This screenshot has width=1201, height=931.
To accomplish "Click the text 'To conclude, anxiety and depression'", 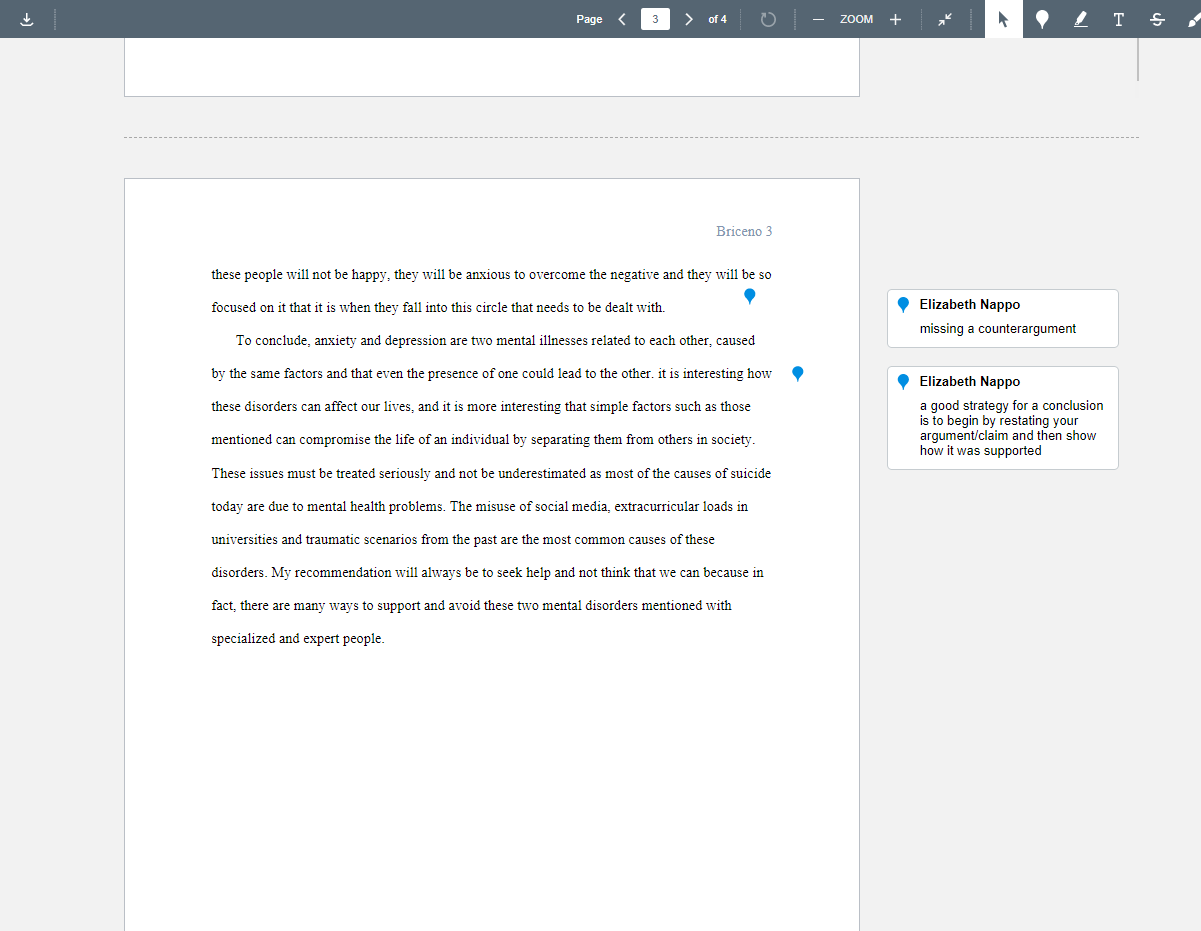I will pos(341,340).
